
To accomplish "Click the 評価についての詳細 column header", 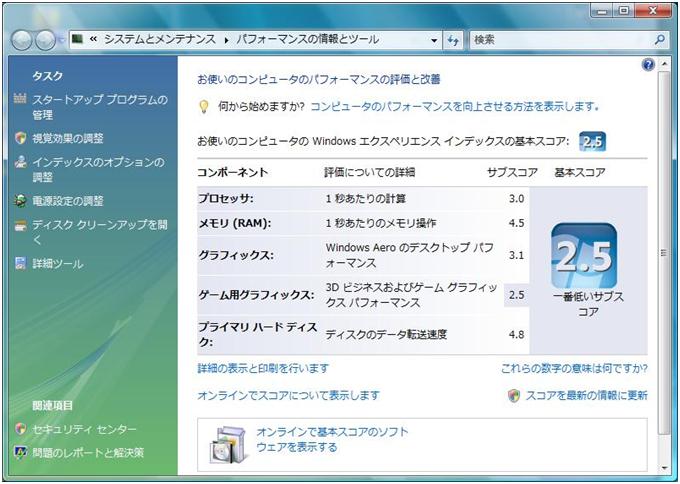I will point(369,173).
